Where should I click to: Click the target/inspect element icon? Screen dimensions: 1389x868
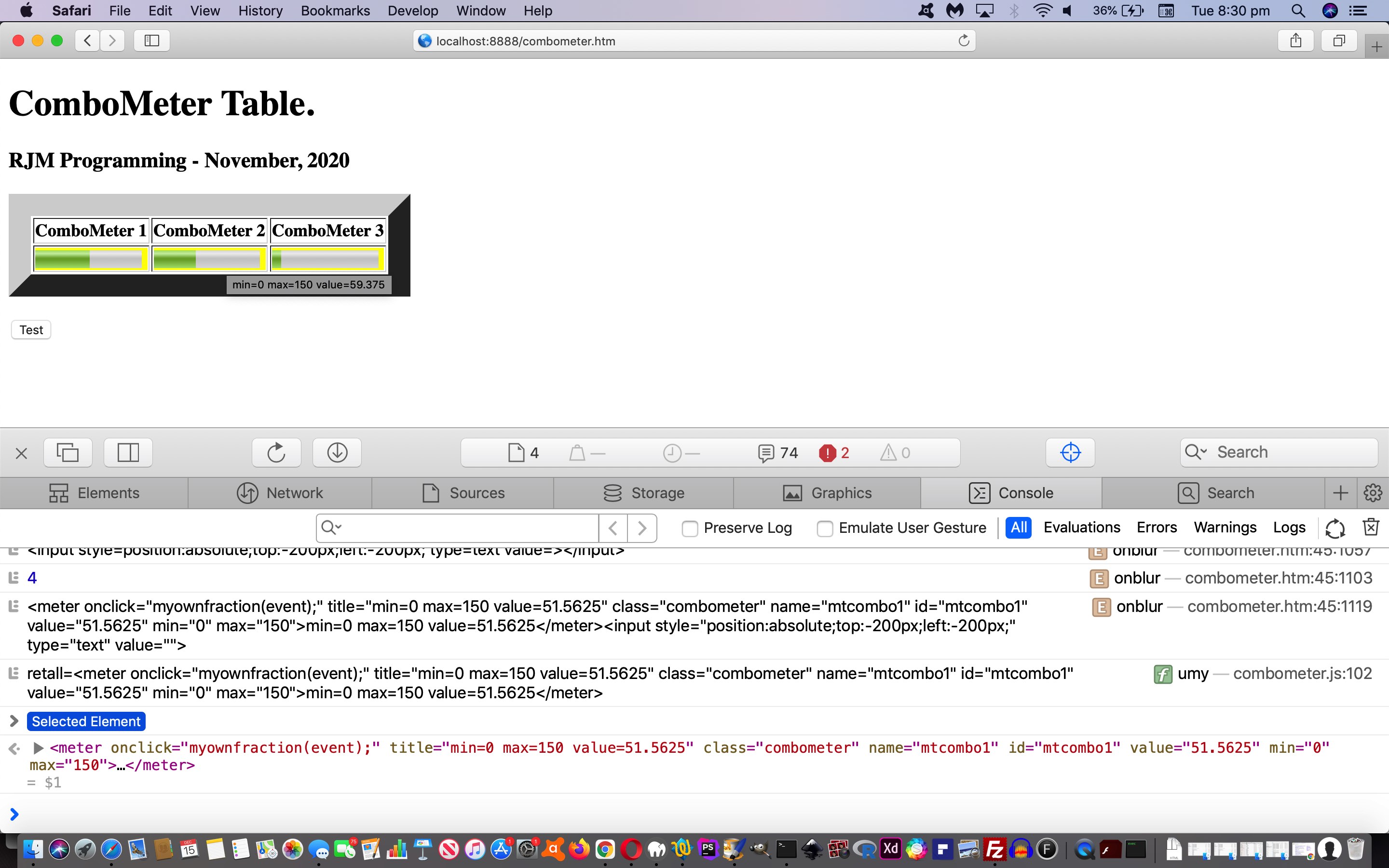pyautogui.click(x=1072, y=452)
